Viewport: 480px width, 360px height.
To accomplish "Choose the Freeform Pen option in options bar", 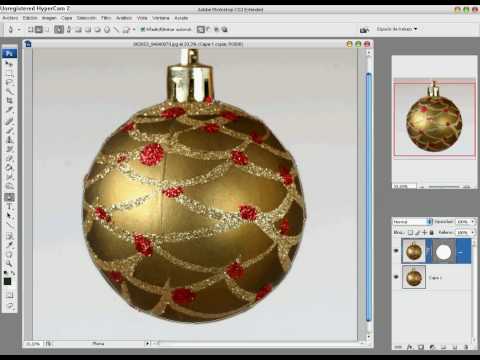I will 69,29.
